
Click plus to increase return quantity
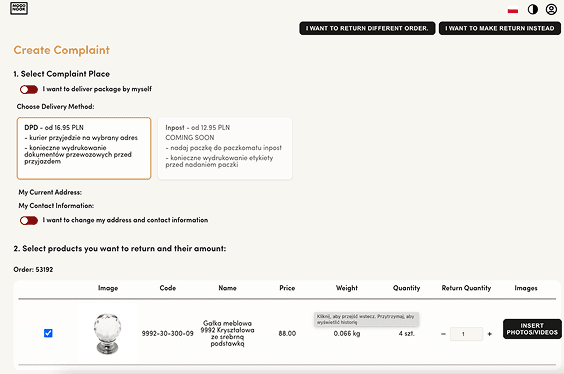pyautogui.click(x=490, y=334)
